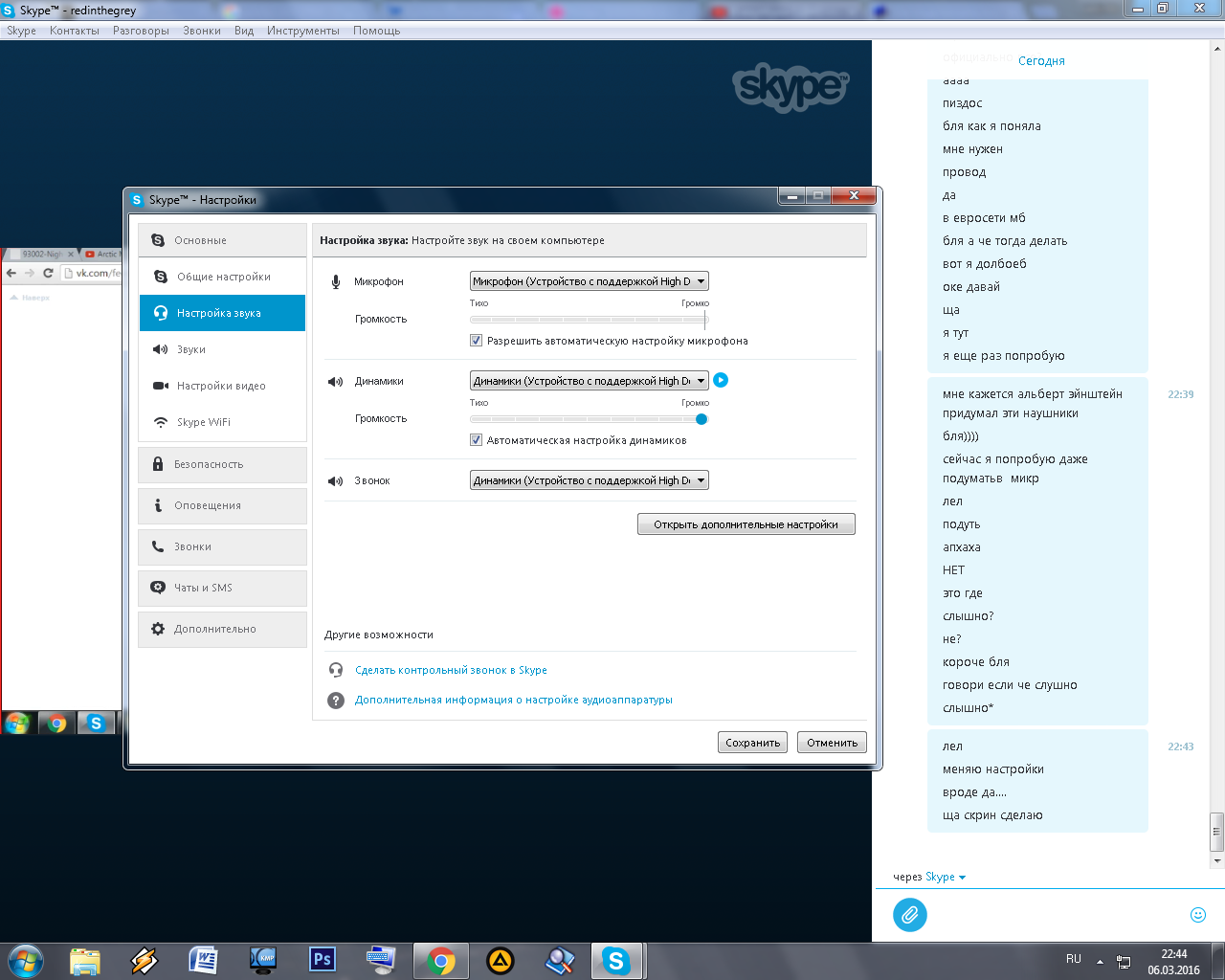
Task: Click the phone icon for Звонки section
Action: point(158,546)
